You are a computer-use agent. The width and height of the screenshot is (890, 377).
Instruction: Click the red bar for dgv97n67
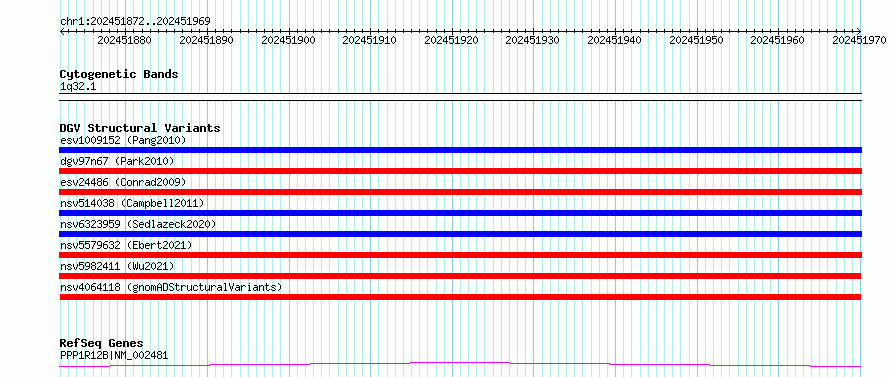coord(460,171)
